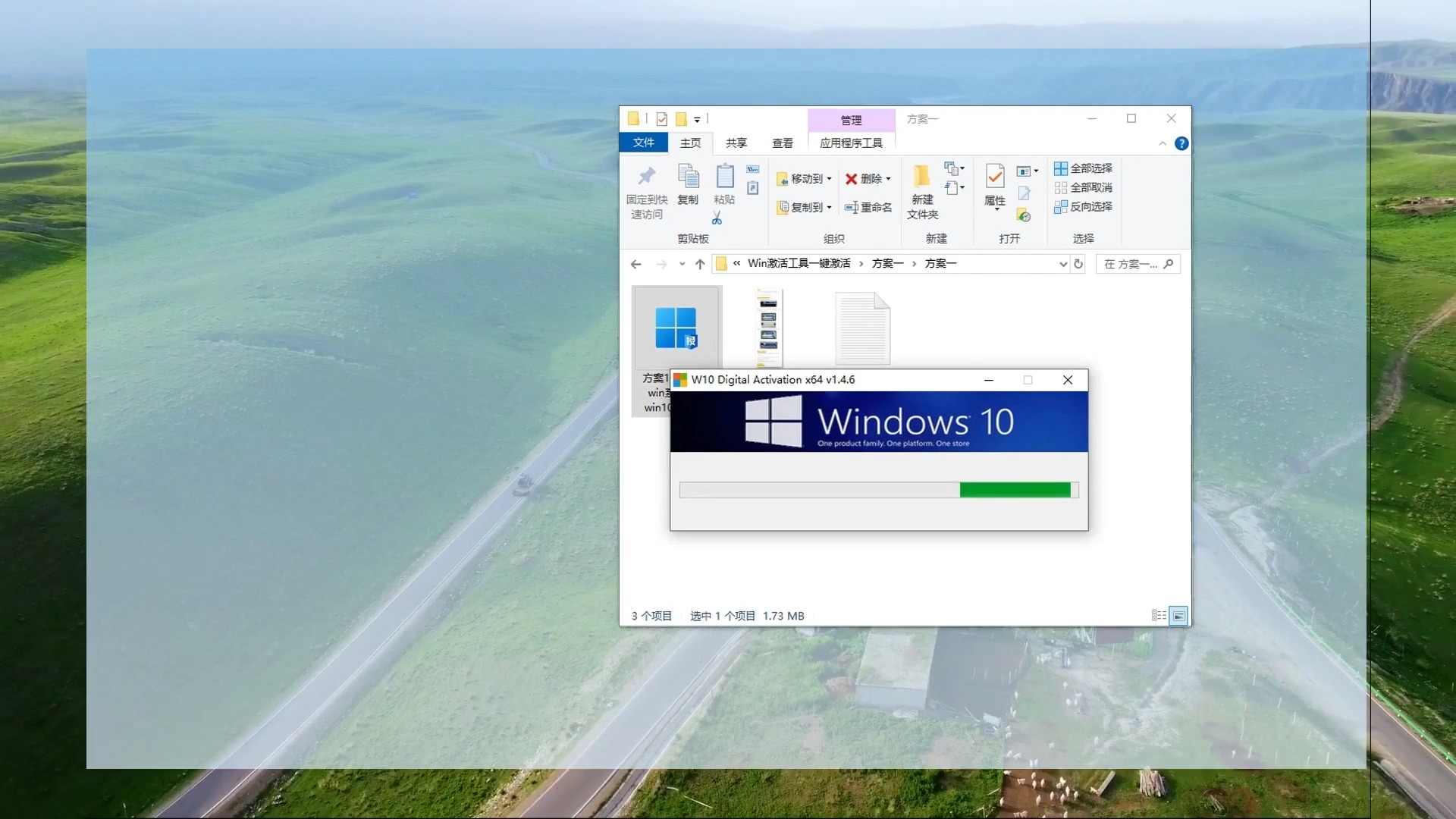
Task: Click Win激活工具一键激活 in the address path
Action: [799, 263]
